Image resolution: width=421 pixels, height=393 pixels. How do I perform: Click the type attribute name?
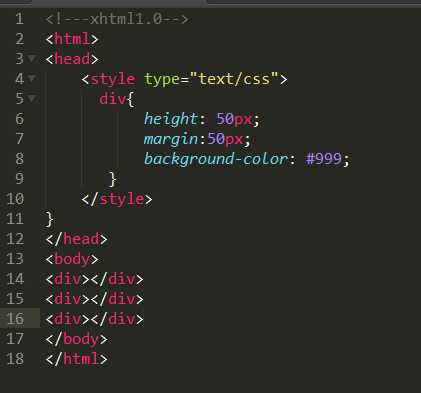[x=162, y=79]
